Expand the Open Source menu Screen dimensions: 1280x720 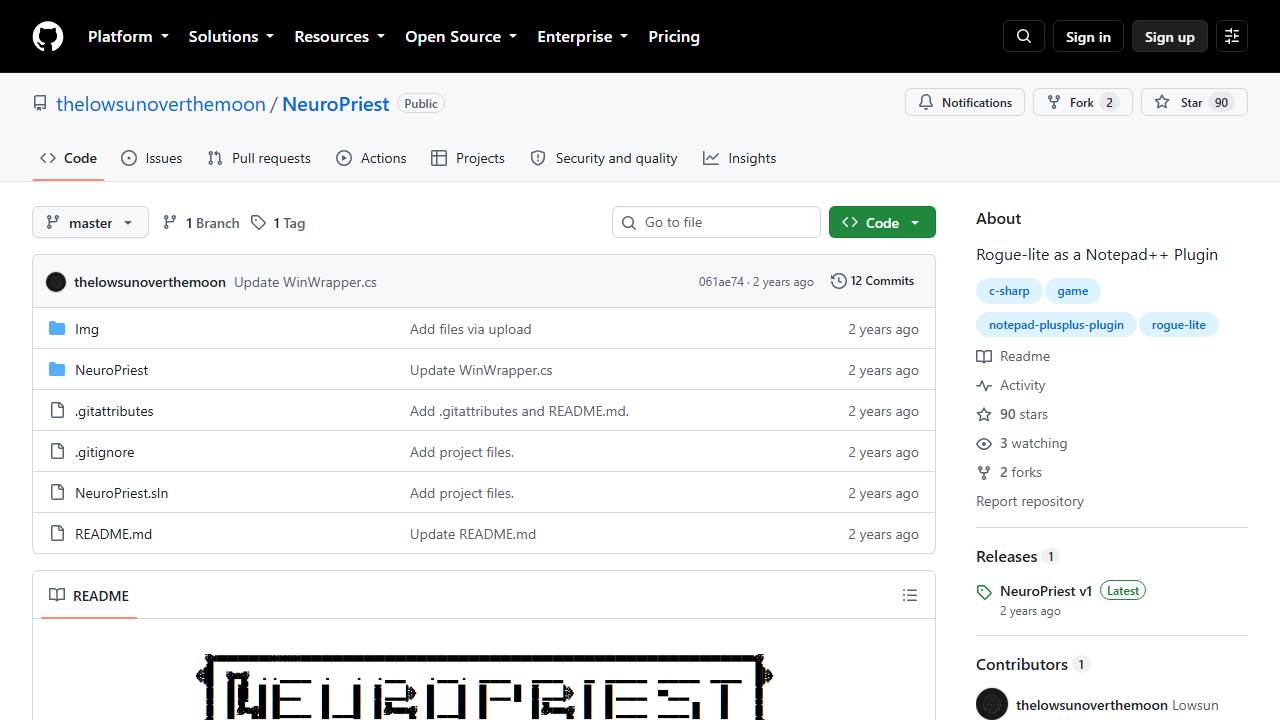click(461, 37)
